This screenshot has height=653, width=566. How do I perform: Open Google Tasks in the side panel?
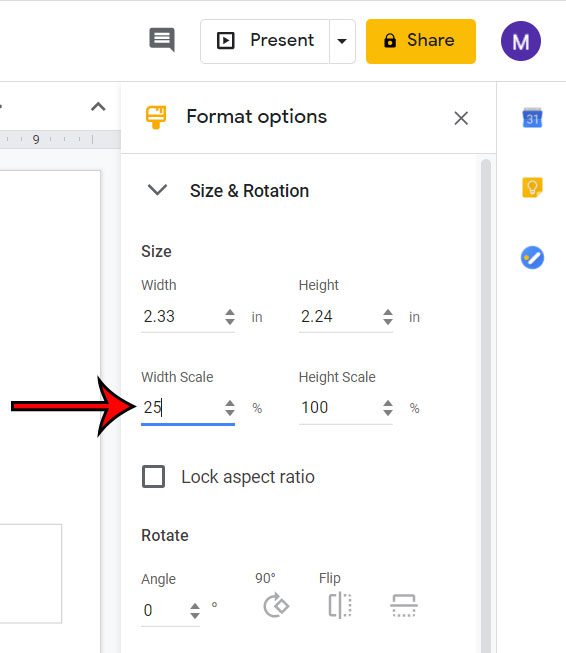tap(532, 258)
